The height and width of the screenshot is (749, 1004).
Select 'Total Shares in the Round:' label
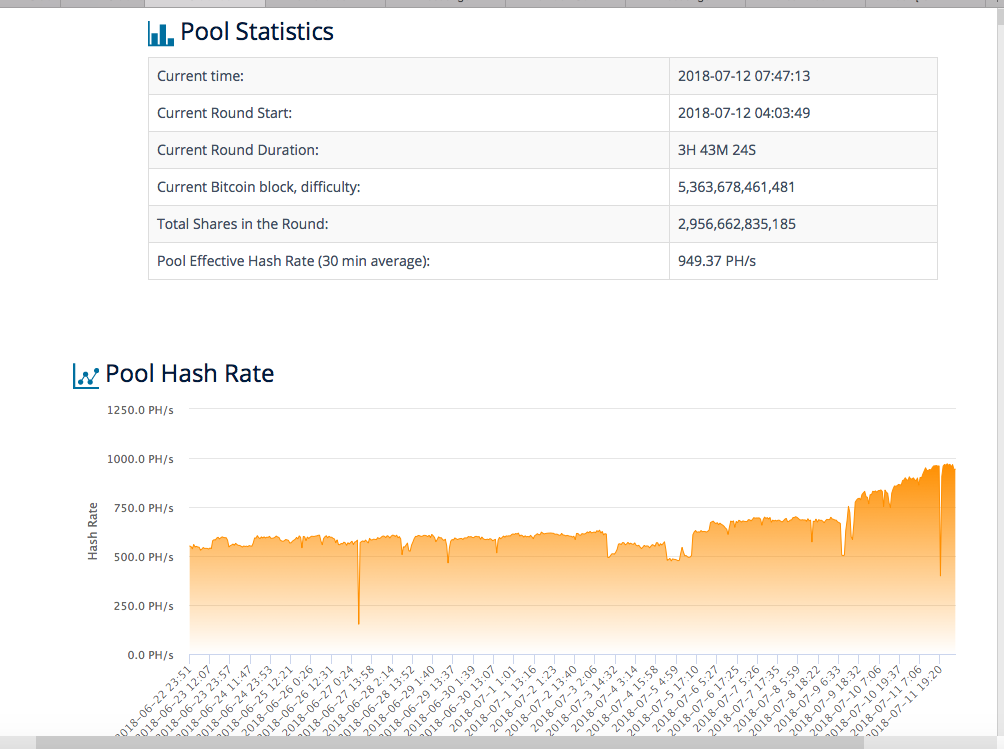(x=243, y=224)
